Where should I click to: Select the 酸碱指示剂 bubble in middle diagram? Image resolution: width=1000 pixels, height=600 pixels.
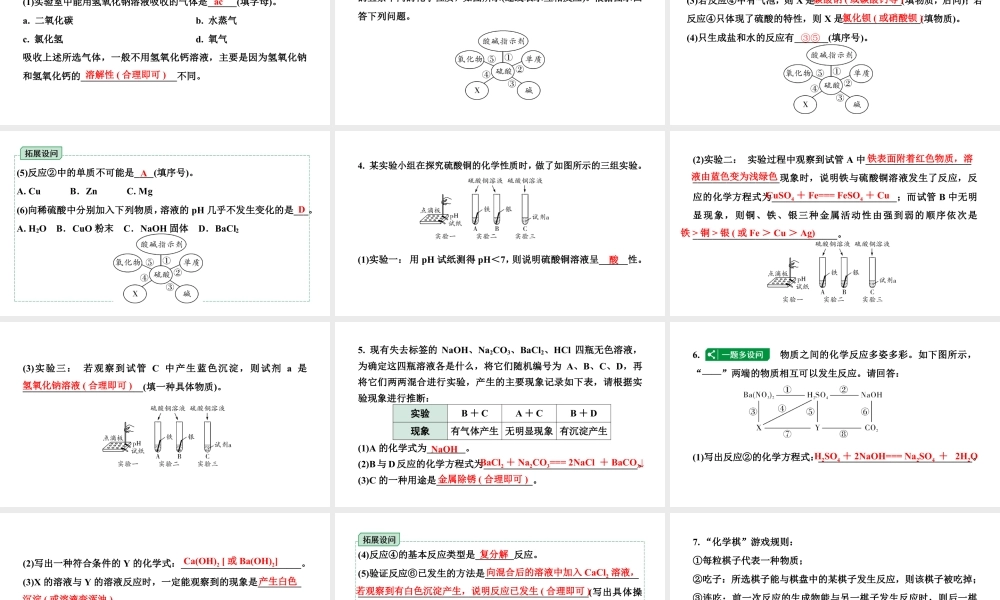coord(502,41)
